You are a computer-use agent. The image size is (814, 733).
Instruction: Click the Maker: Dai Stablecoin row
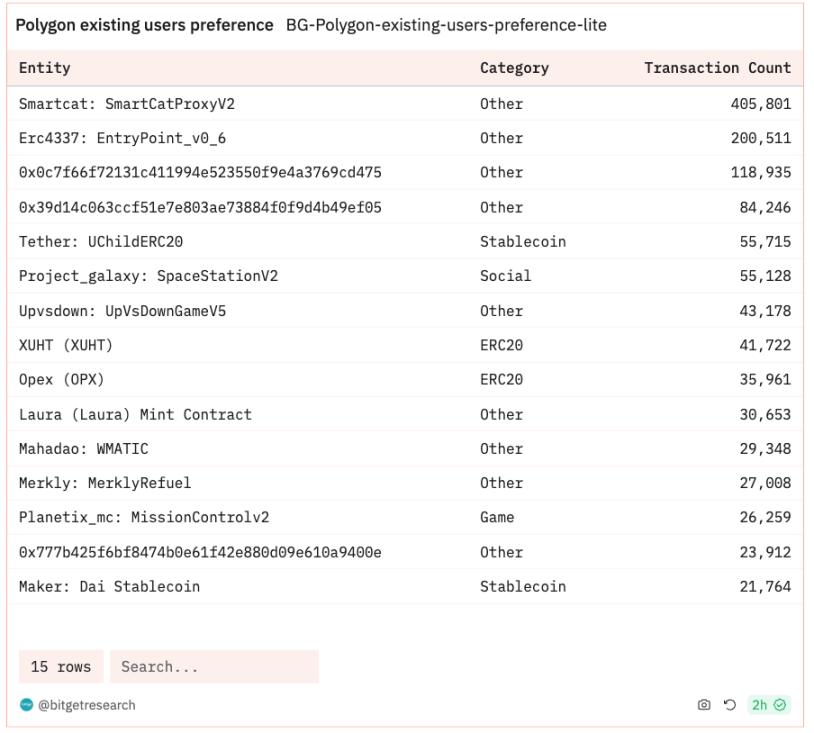tap(405, 587)
